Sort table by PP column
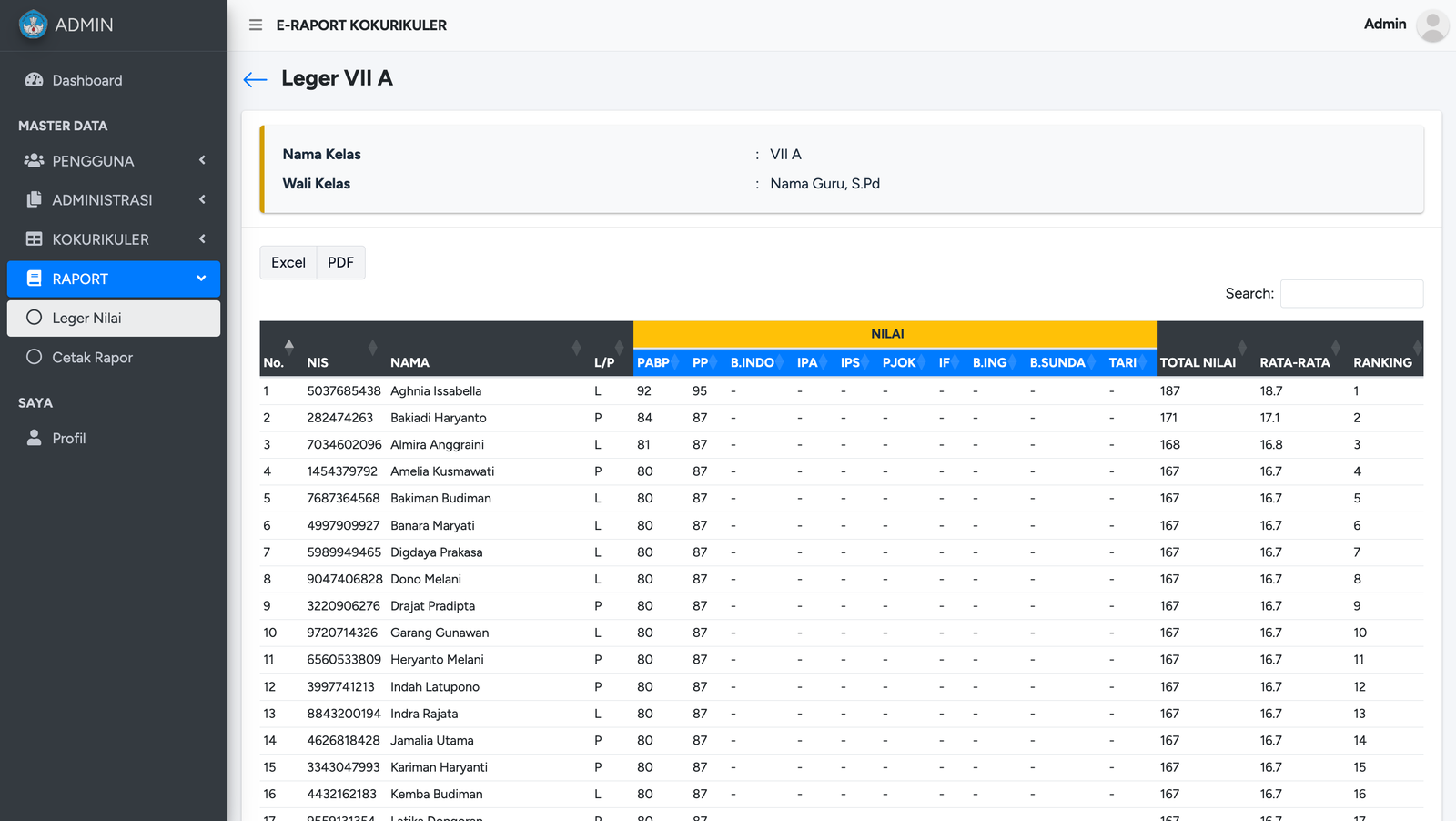Viewport: 1456px width, 821px height. 706,362
